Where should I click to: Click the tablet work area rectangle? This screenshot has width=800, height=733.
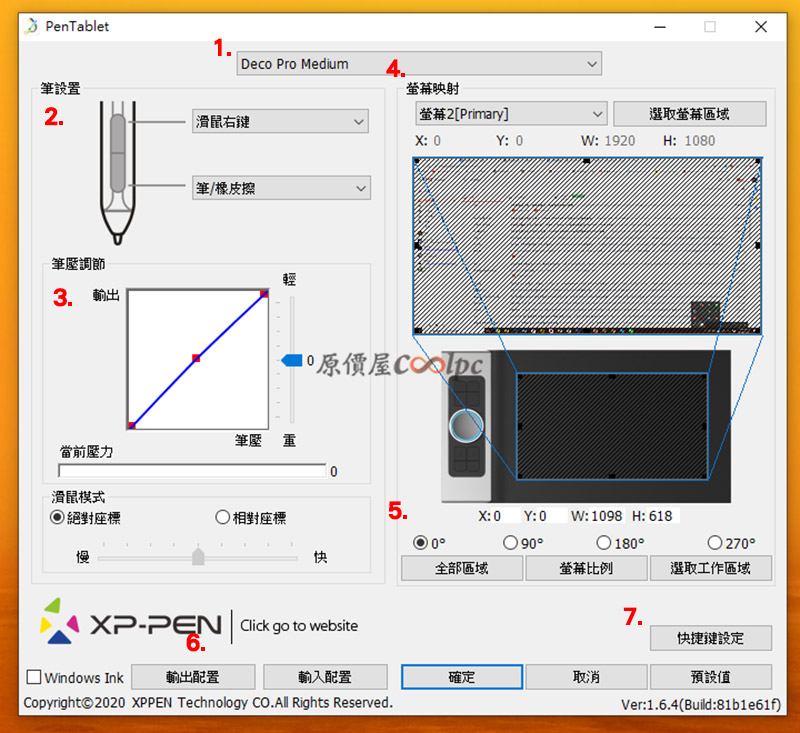tap(612, 426)
